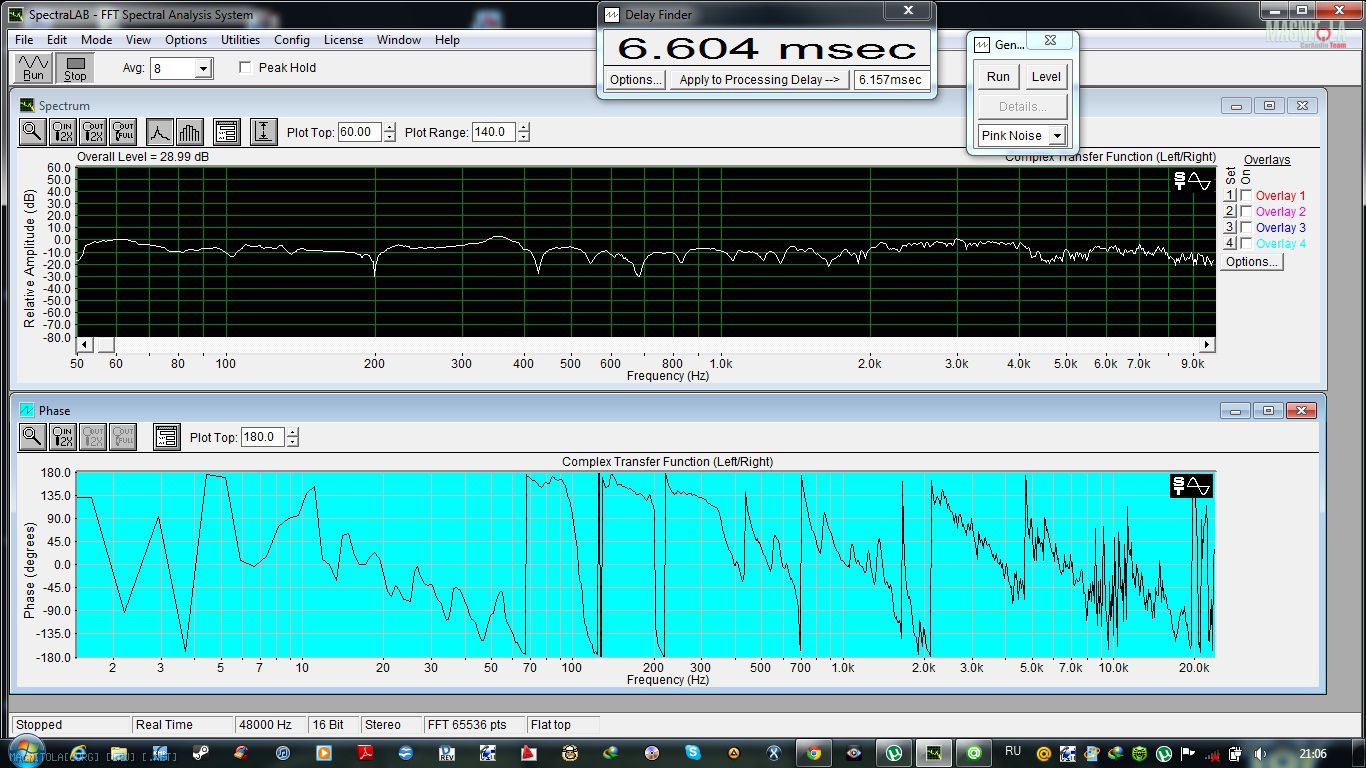Decrease Phase Plot Top with down arrow
Image resolution: width=1366 pixels, height=768 pixels.
click(292, 442)
